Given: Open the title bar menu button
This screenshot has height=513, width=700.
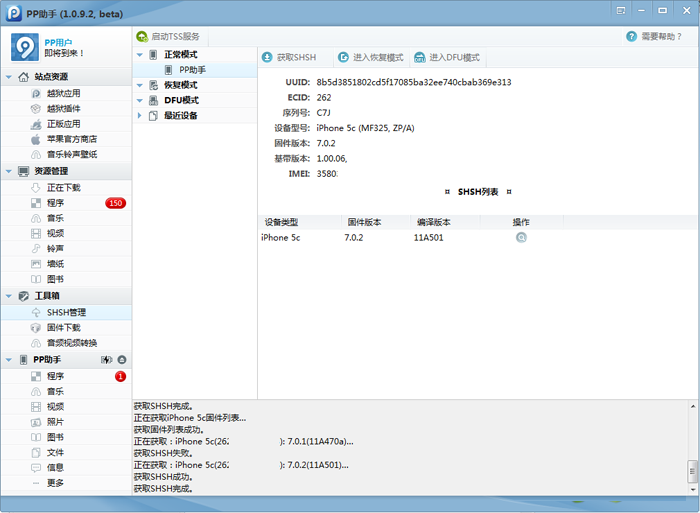Looking at the screenshot, I should pos(621,10).
